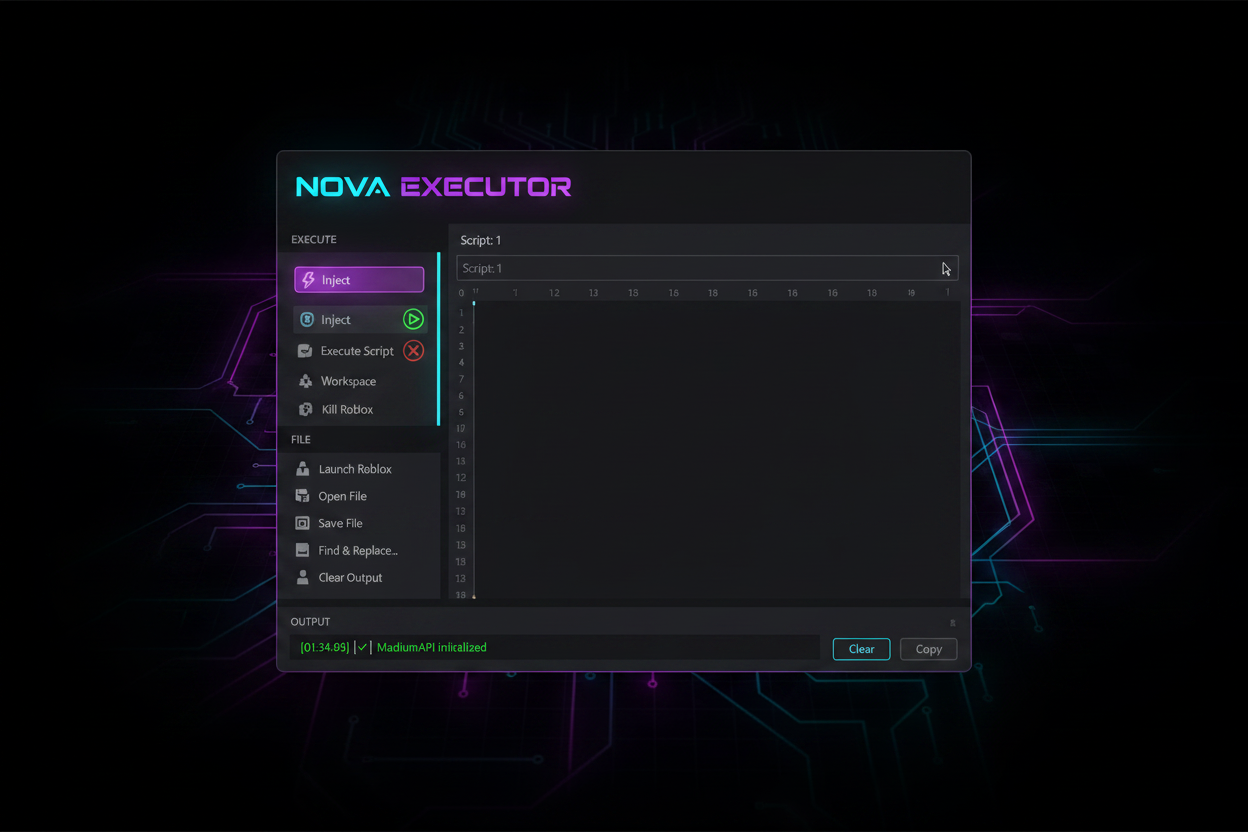Click the [01.34.09] timestamp in output
1248x832 pixels.
pyautogui.click(x=325, y=648)
